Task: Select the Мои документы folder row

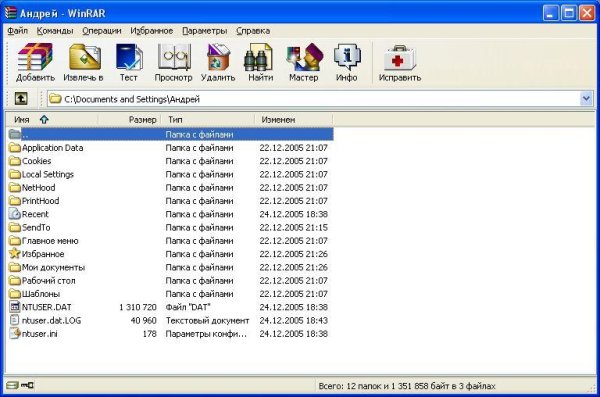Action: click(170, 267)
